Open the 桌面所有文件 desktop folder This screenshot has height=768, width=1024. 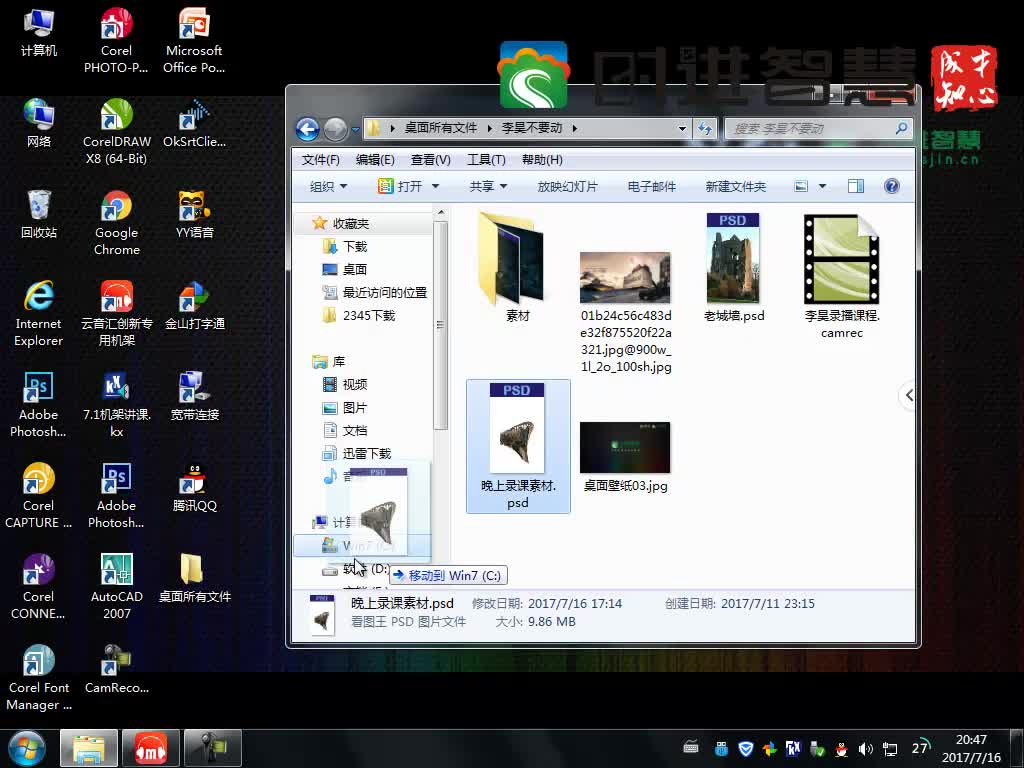tap(194, 577)
